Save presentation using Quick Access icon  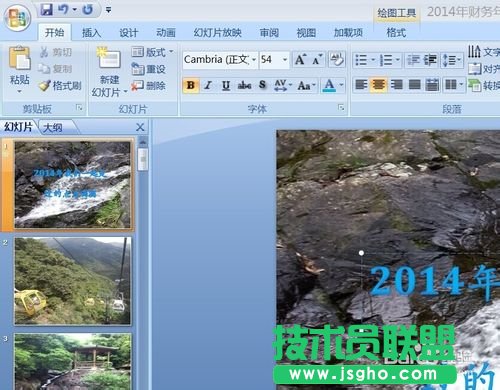click(x=47, y=9)
